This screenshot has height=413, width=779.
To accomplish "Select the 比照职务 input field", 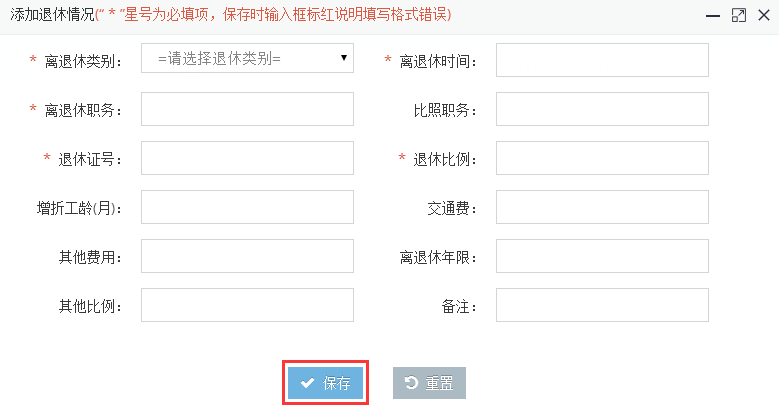I will click(602, 109).
